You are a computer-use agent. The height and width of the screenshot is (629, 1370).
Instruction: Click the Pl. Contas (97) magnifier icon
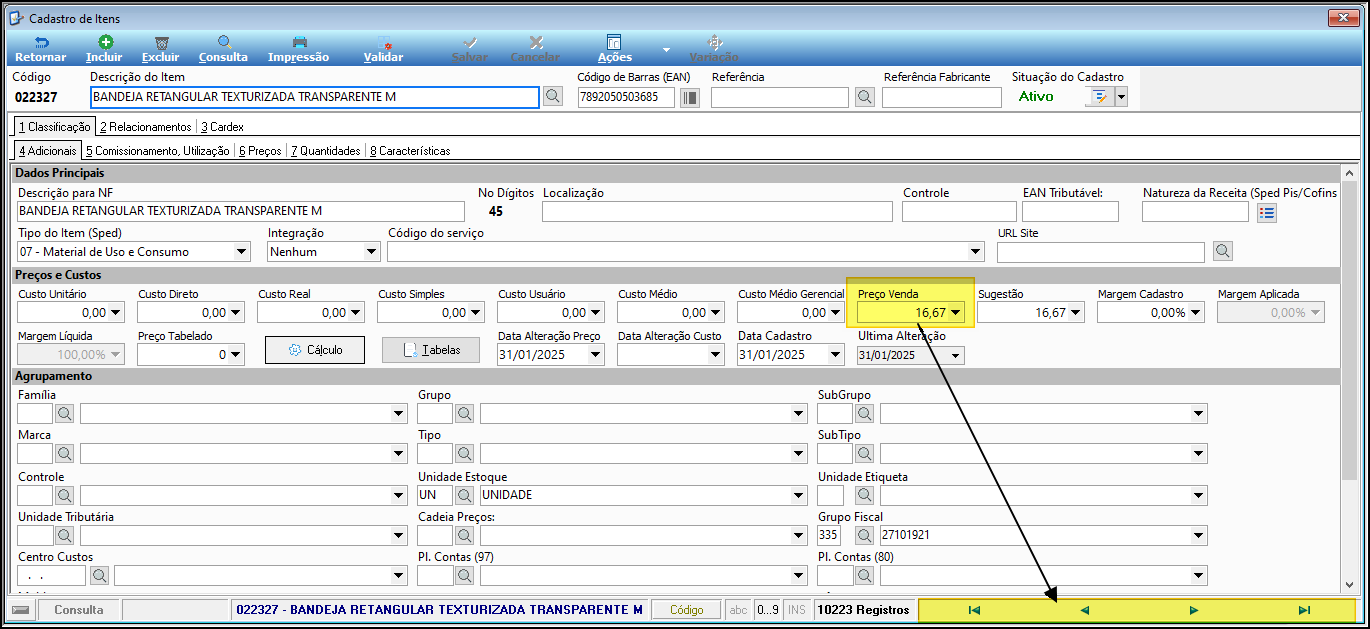[x=464, y=575]
